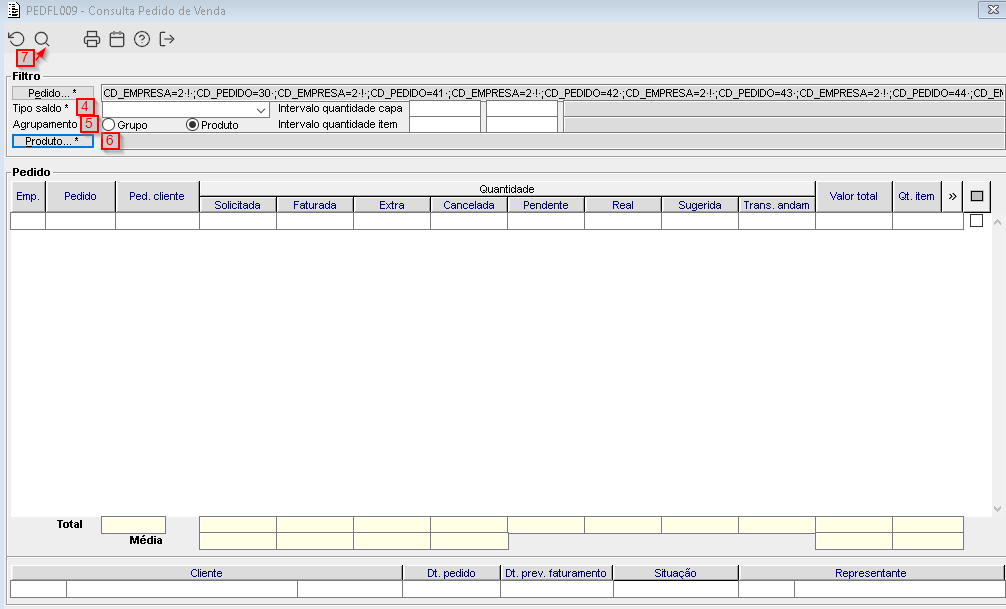
Task: Click the grid scrollbar down arrow
Action: 997,509
